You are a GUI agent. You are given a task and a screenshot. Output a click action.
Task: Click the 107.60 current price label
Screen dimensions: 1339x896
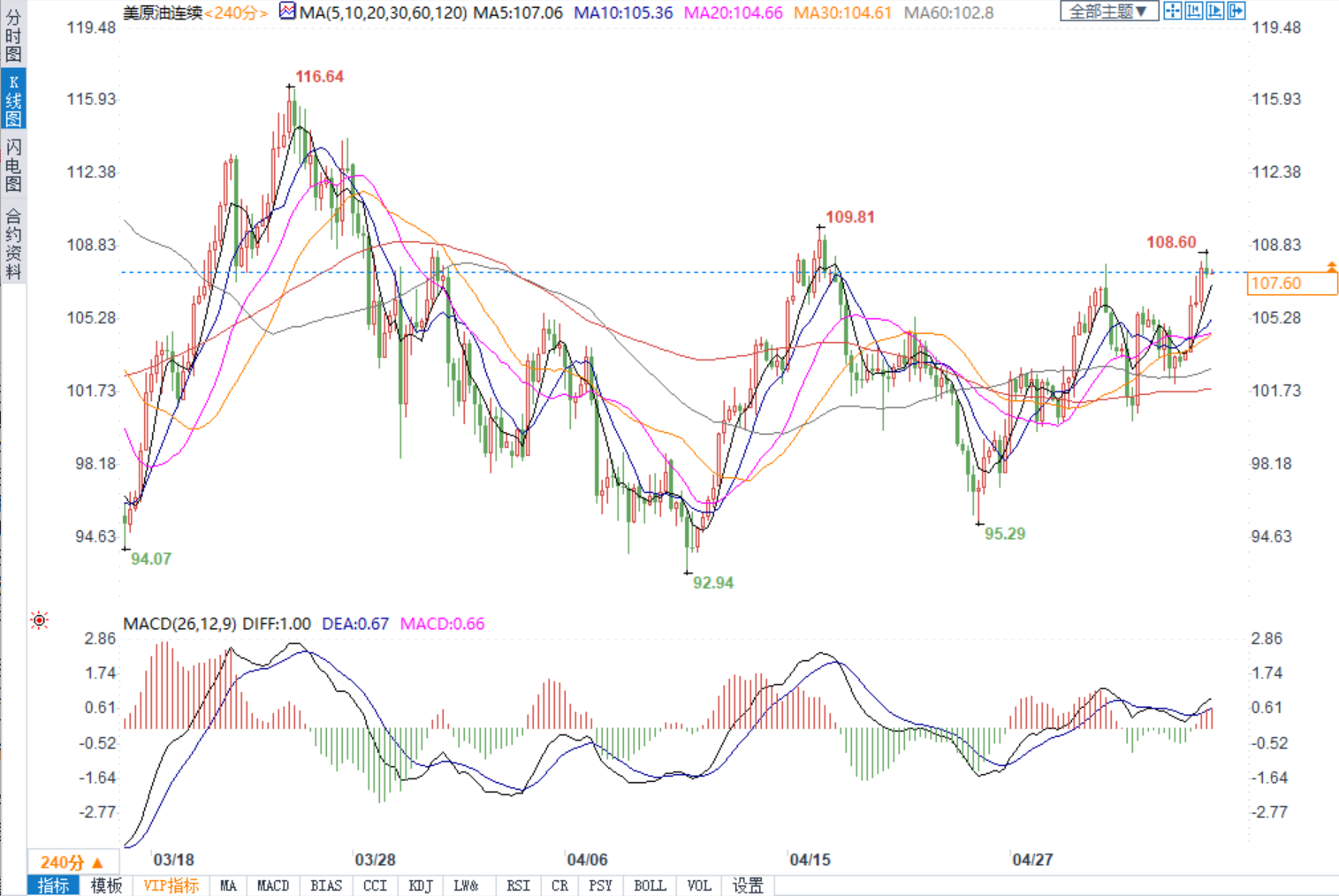1291,284
